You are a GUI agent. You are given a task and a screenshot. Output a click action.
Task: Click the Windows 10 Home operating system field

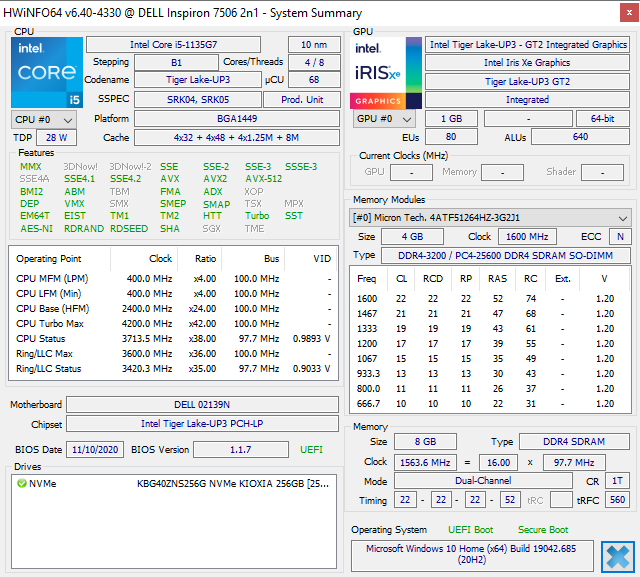[472, 554]
